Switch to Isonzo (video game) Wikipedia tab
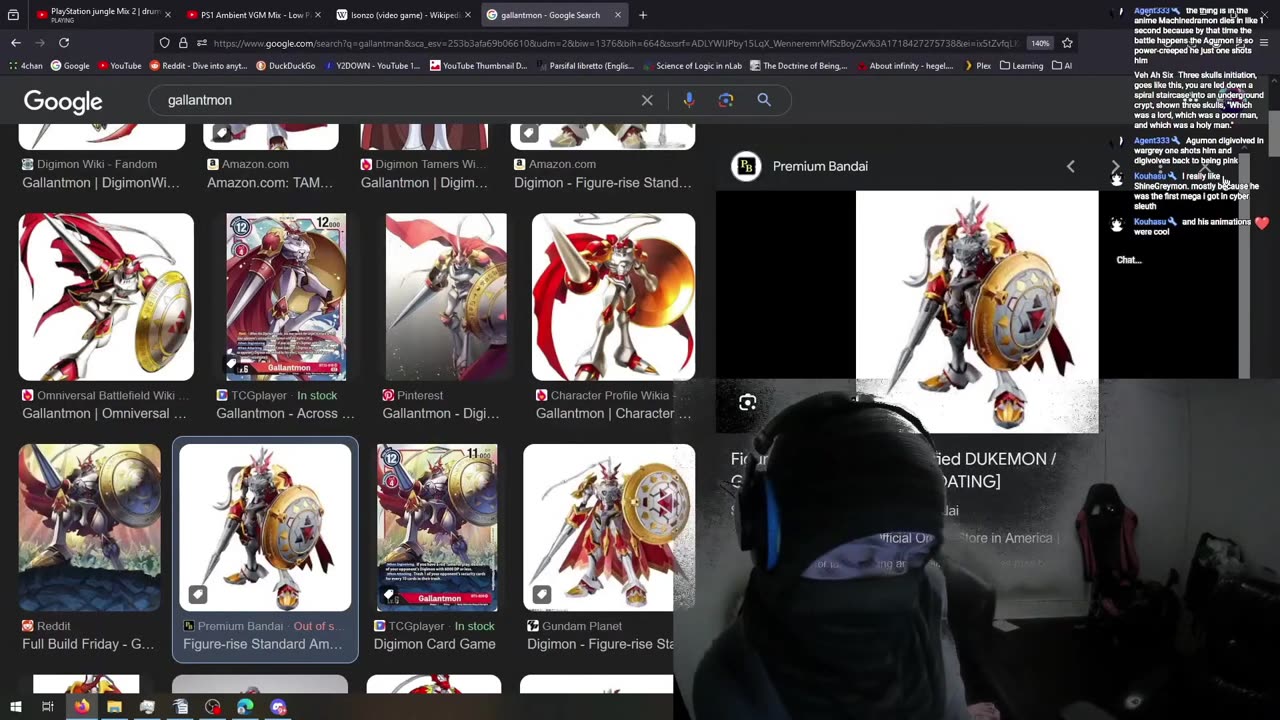This screenshot has height=720, width=1280. point(400,15)
